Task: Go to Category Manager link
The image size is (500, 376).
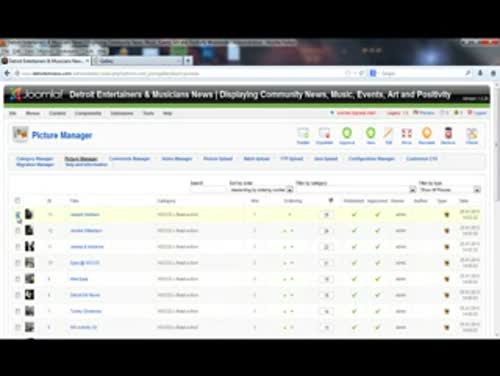Action: click(35, 159)
